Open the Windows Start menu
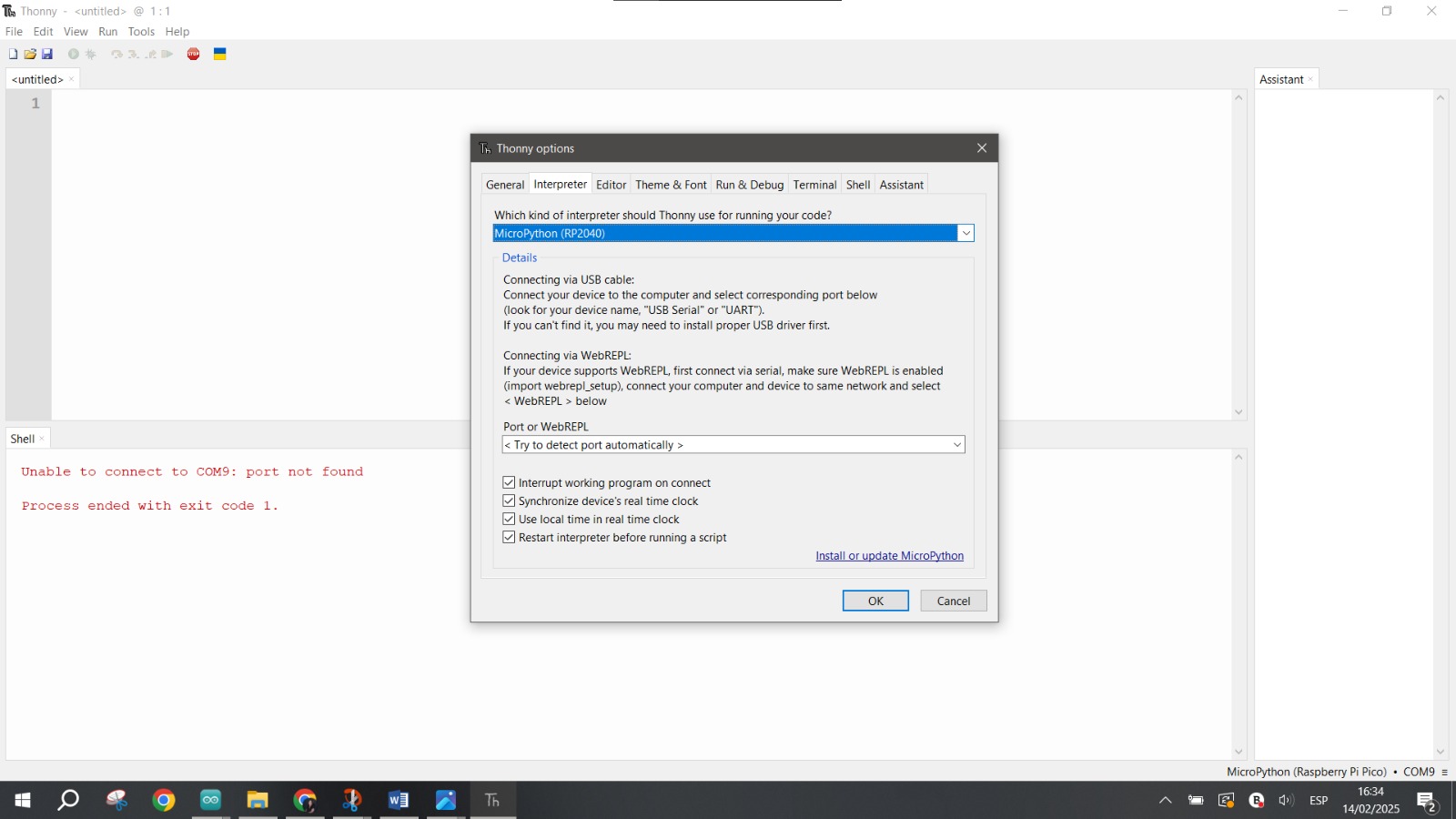The image size is (1456, 819). pyautogui.click(x=23, y=800)
